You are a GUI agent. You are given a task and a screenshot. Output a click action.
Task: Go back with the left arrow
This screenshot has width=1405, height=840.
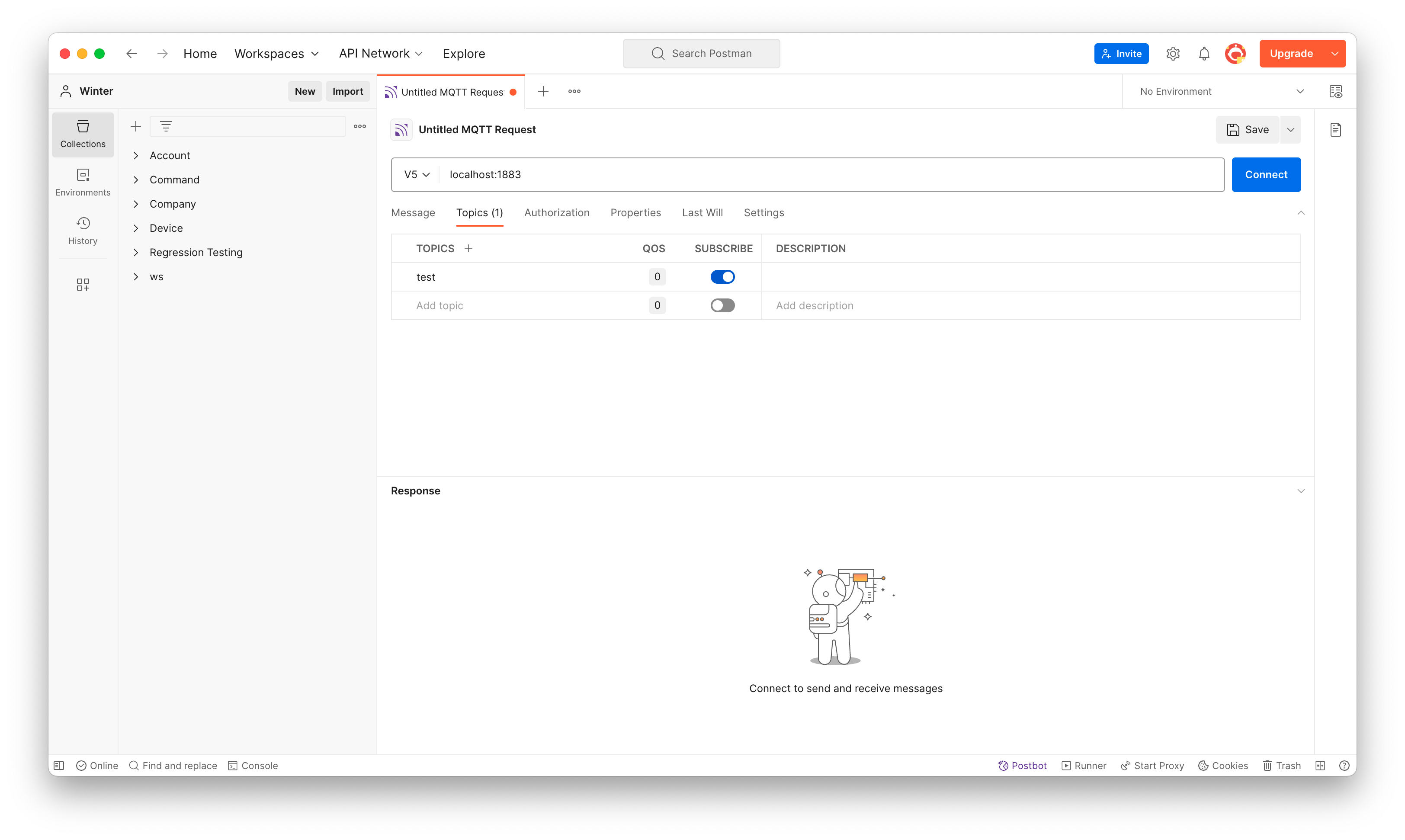(x=132, y=53)
